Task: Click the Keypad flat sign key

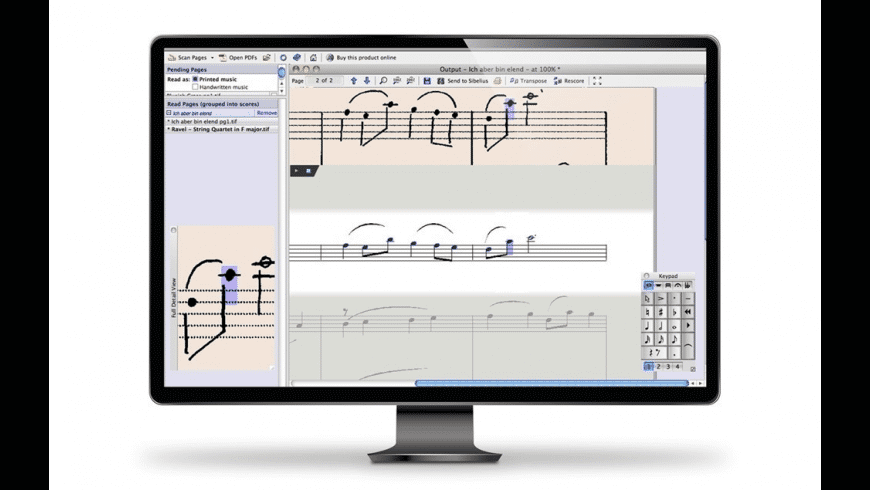Action: [x=674, y=312]
